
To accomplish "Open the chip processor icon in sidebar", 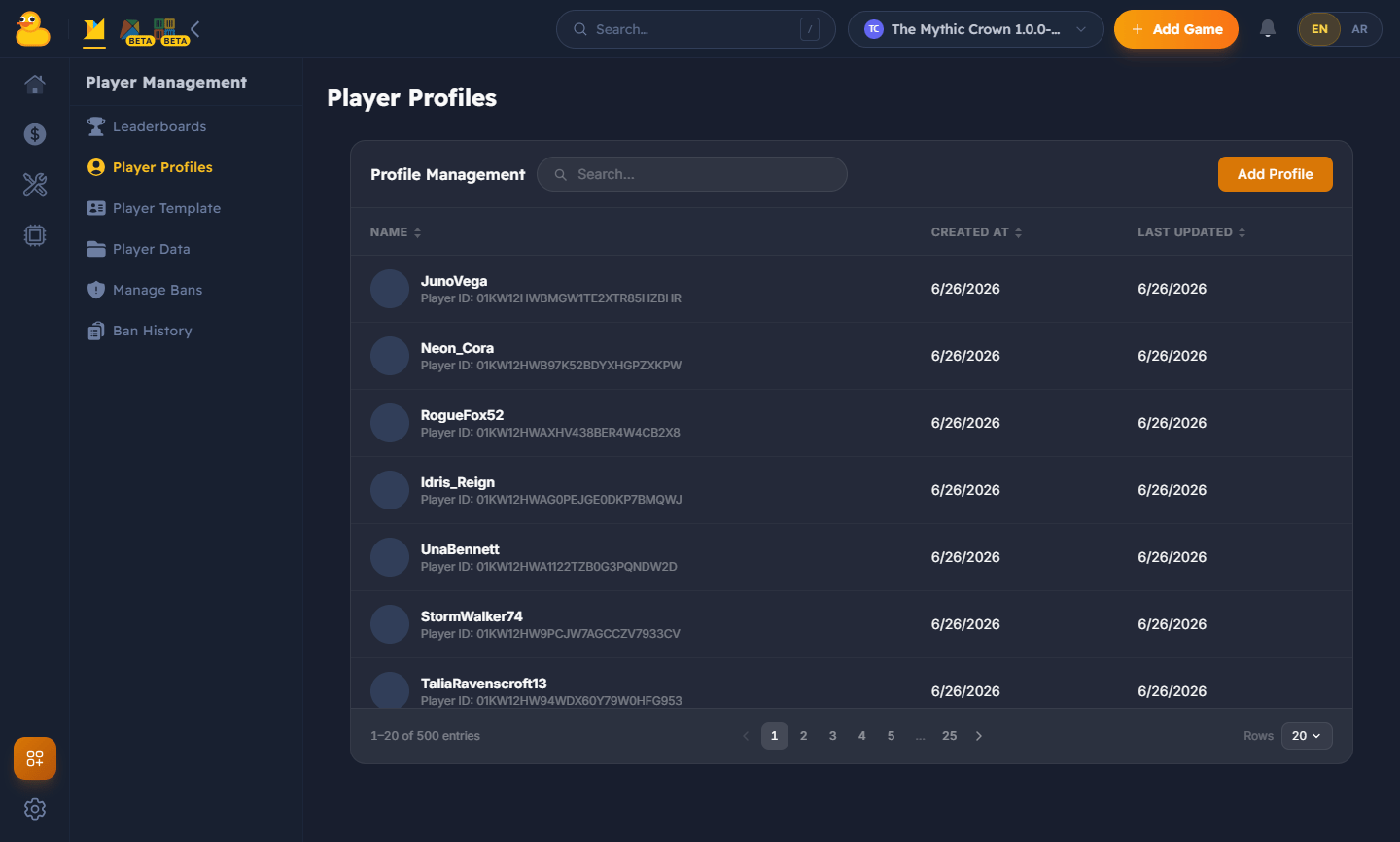I will 35,235.
